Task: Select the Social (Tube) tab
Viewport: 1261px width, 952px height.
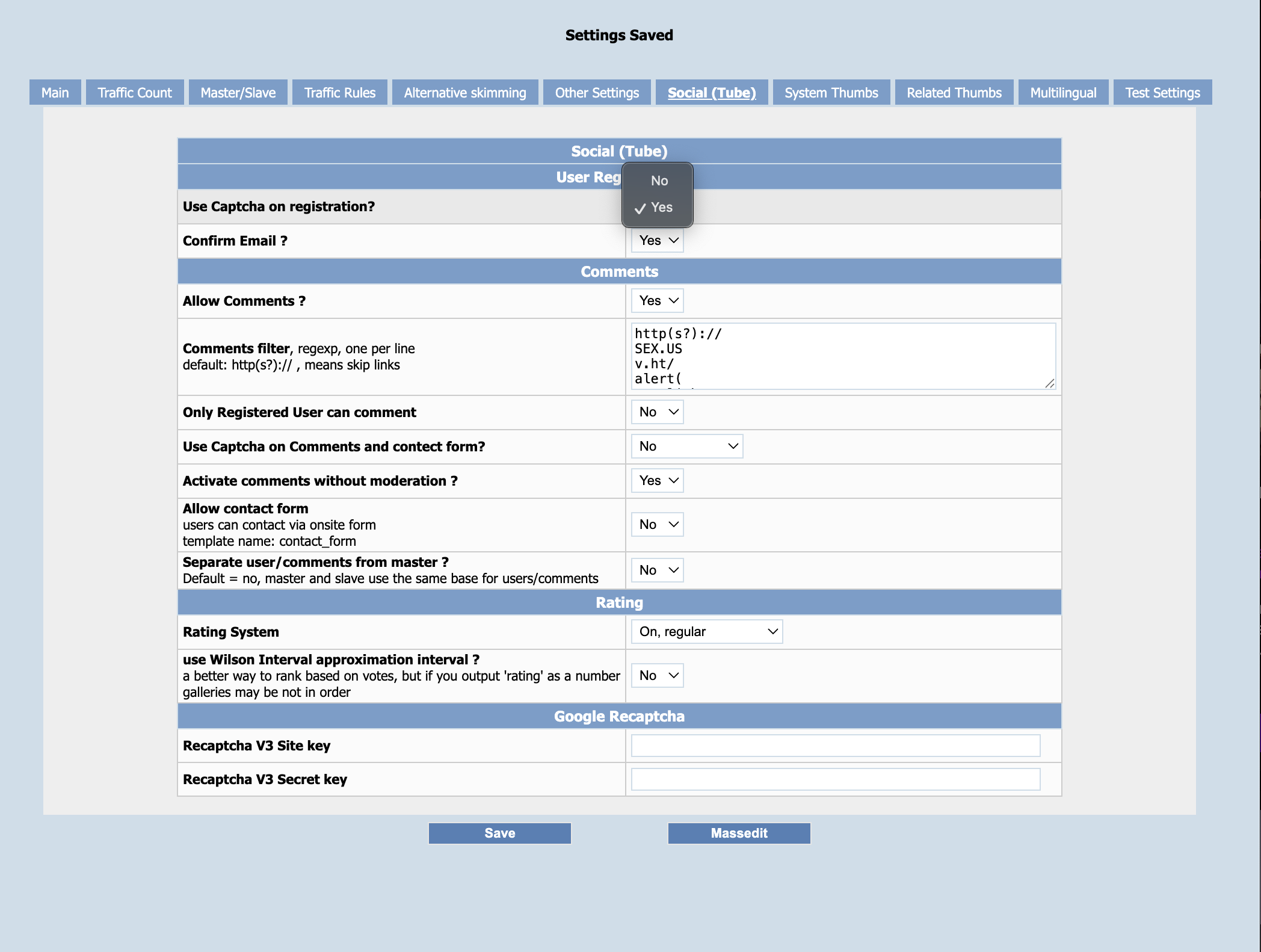Action: click(x=712, y=93)
